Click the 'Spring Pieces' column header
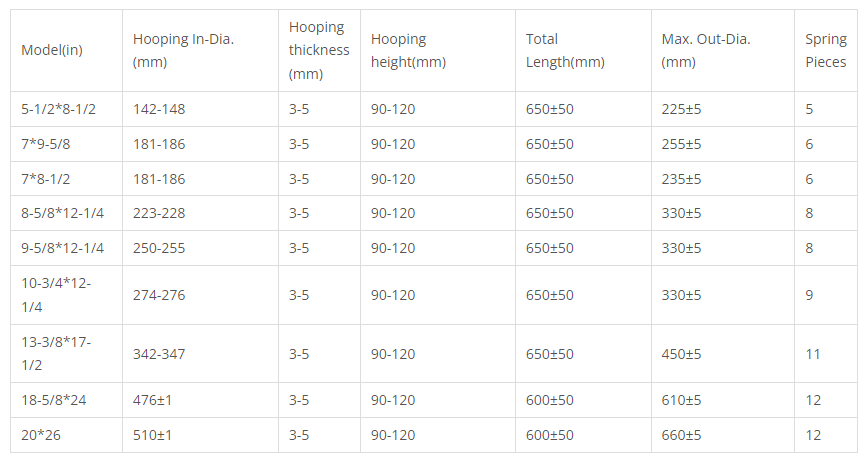 tap(825, 50)
